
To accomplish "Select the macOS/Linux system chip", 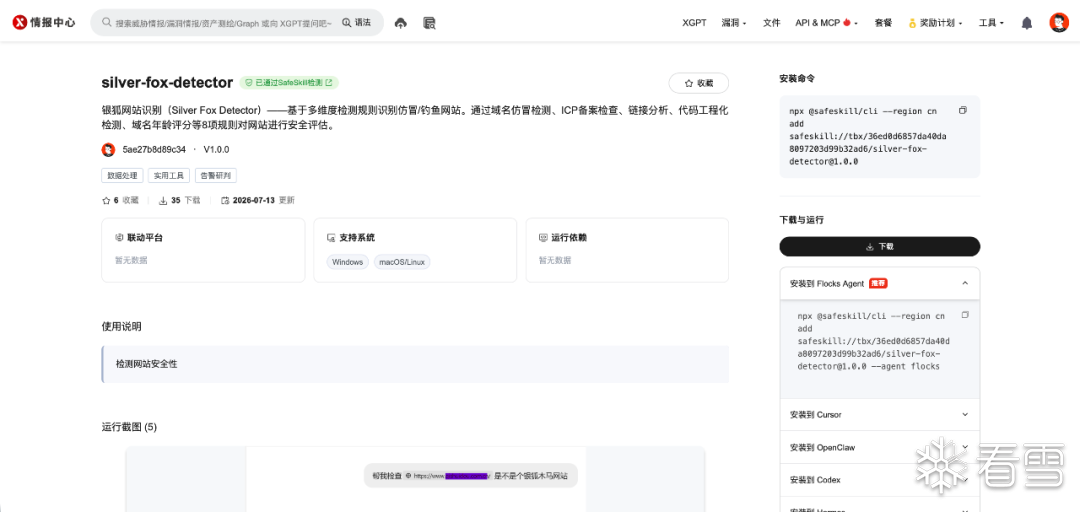I will point(402,262).
